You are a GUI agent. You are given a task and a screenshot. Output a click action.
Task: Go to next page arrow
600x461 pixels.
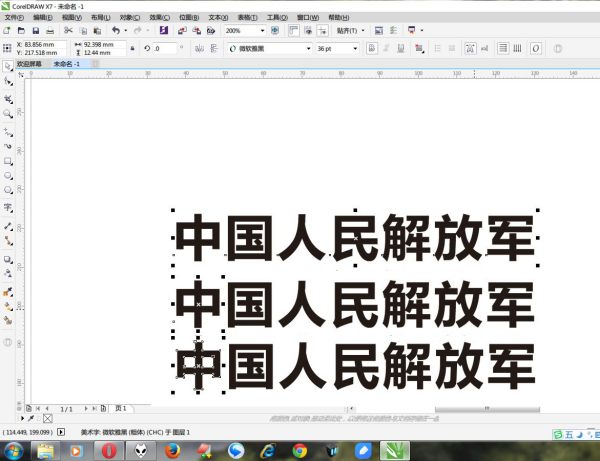86,409
